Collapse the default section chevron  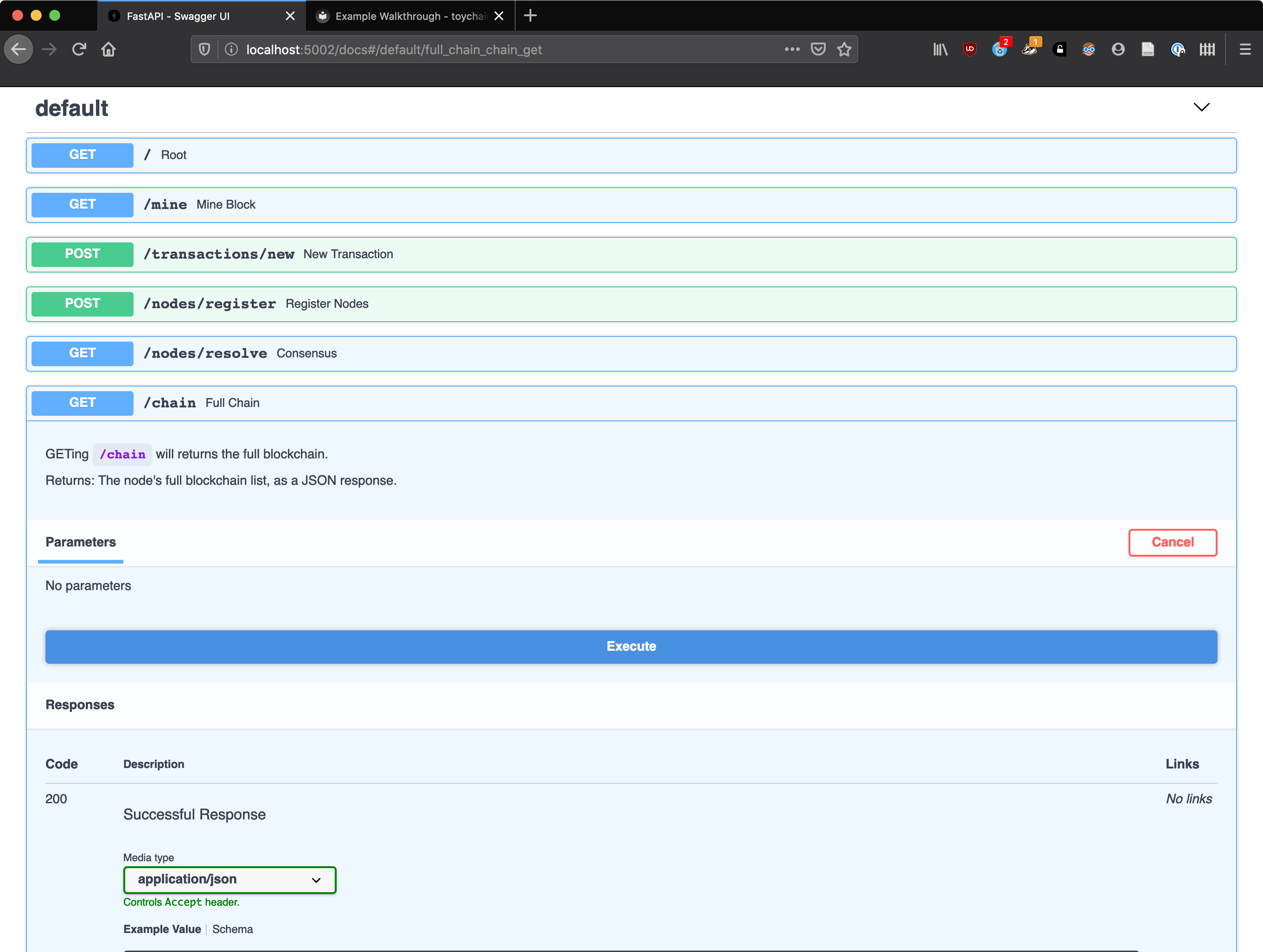coord(1201,108)
